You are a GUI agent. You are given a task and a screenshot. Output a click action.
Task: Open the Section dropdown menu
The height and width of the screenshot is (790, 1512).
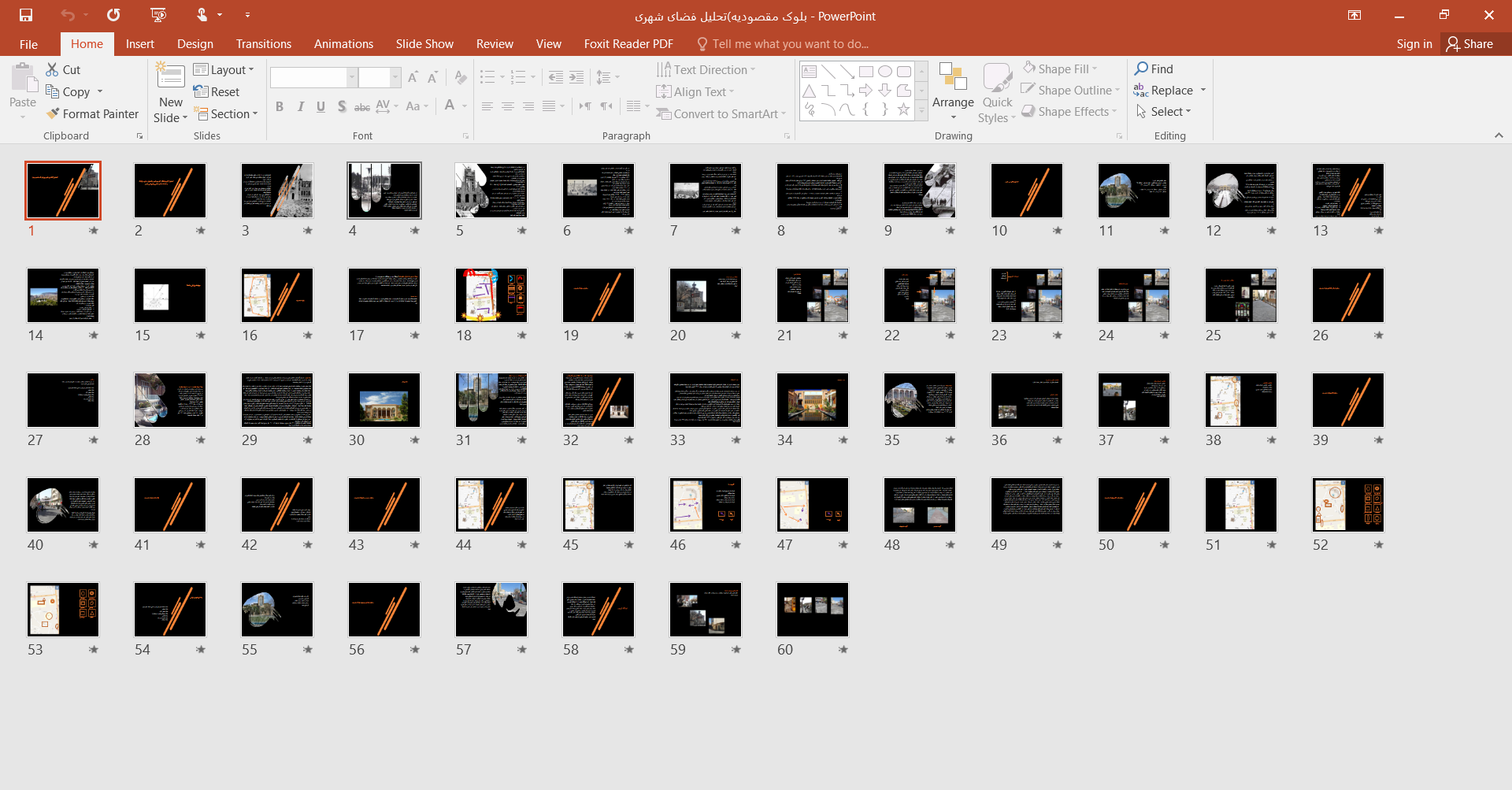227,114
